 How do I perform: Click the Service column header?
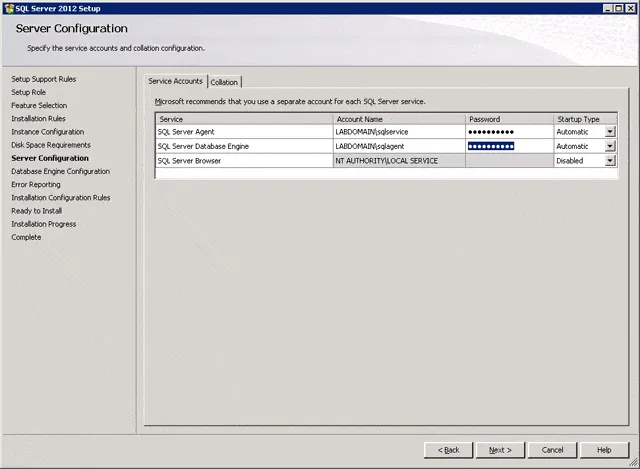243,119
